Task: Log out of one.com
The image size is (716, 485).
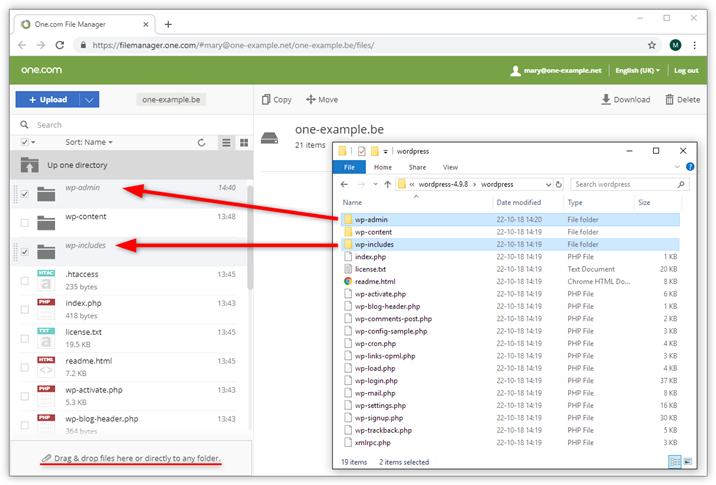Action: coord(686,70)
